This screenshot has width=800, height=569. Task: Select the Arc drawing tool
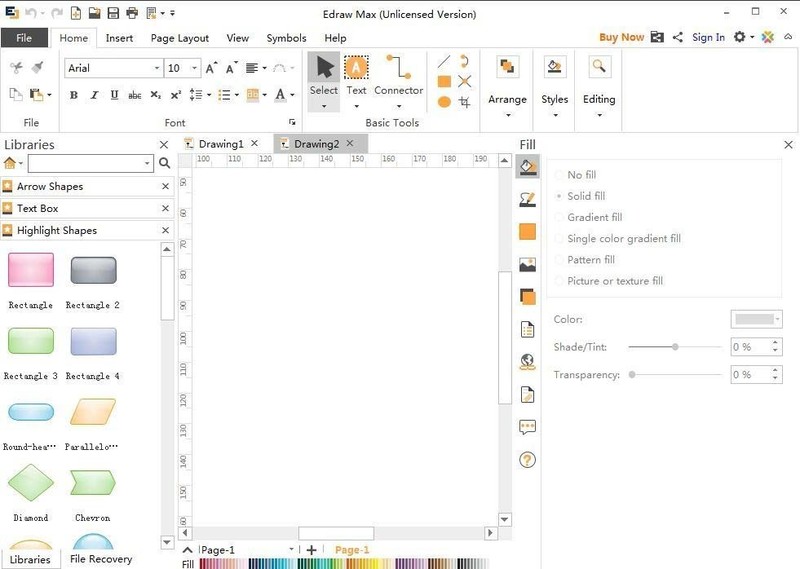coord(464,61)
